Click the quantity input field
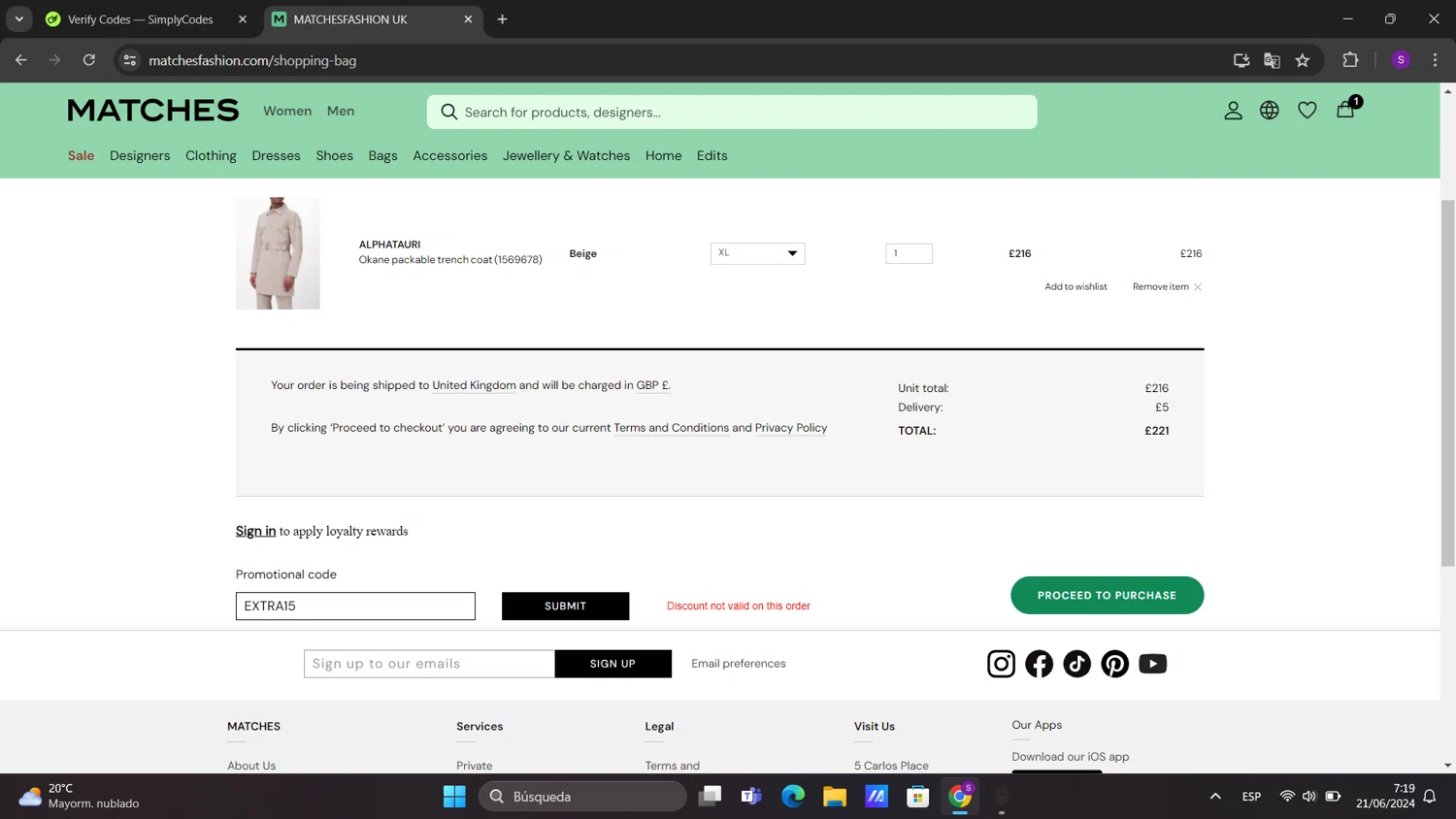The image size is (1456, 819). [909, 253]
